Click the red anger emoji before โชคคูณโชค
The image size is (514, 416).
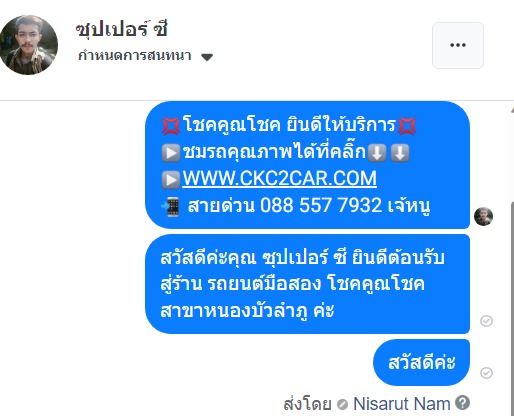pyautogui.click(x=171, y=126)
